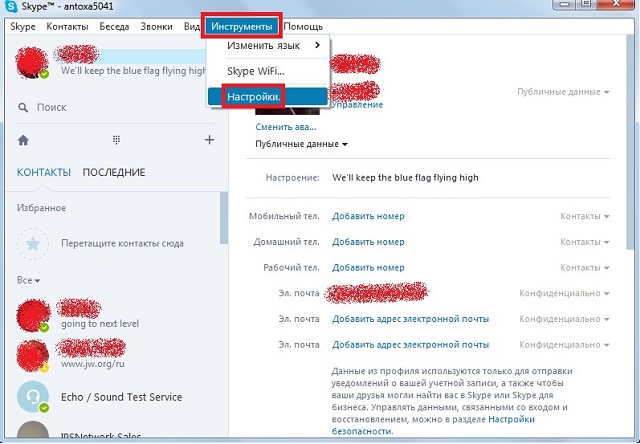640x444 pixels.
Task: Click the contacts list scrollbar
Action: click(224, 218)
